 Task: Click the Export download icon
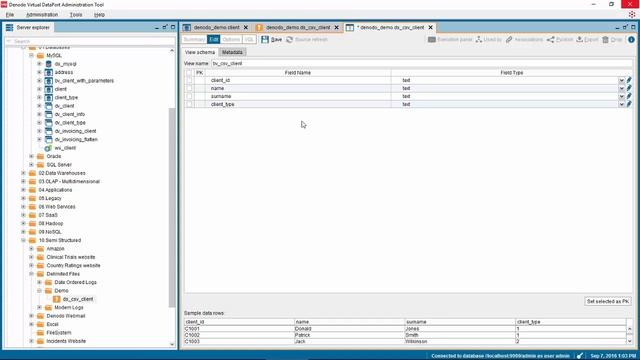pos(580,40)
